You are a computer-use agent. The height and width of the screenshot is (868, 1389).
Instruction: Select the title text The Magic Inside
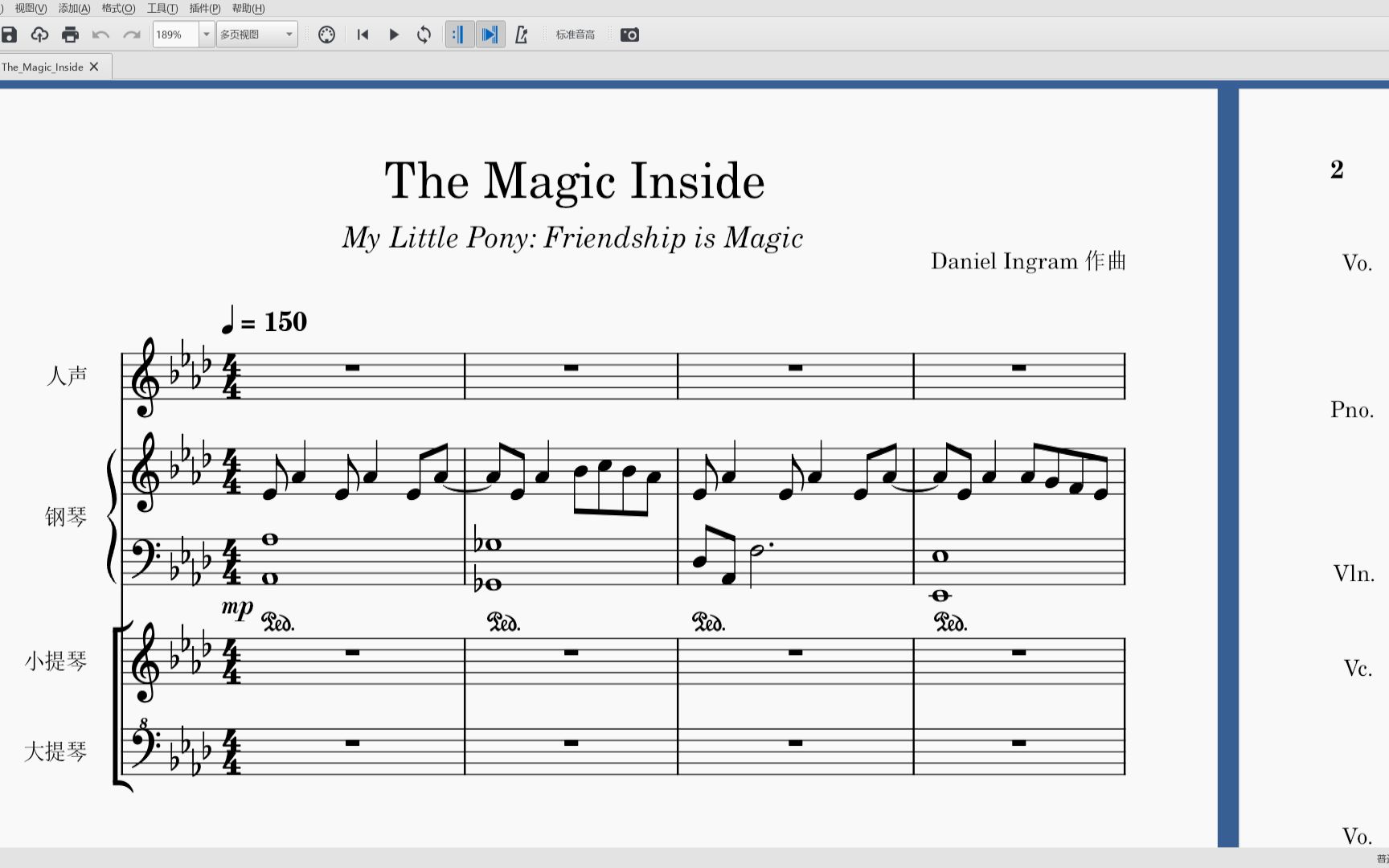(574, 180)
